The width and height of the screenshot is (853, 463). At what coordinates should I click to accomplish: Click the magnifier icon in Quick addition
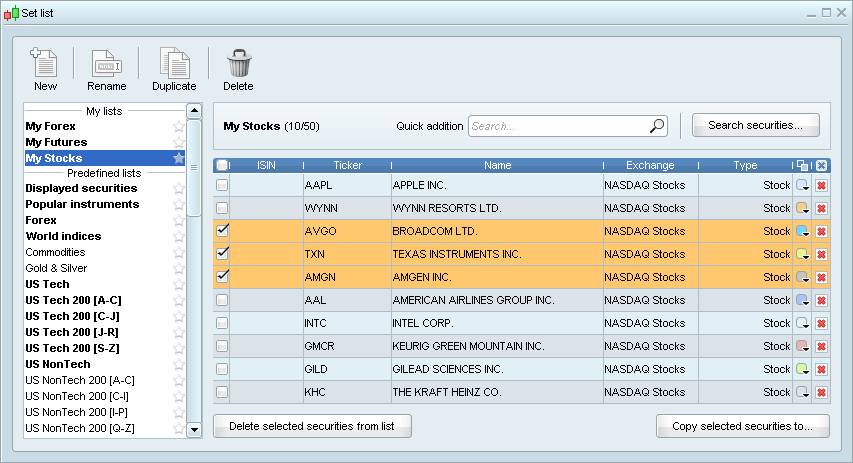pyautogui.click(x=657, y=126)
